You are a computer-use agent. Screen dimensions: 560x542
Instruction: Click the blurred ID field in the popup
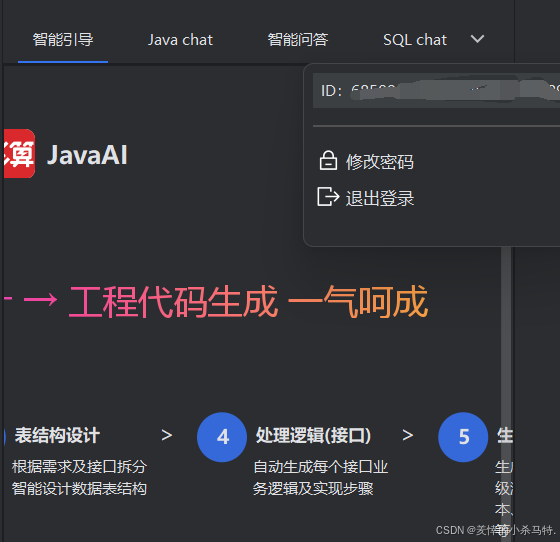(436, 91)
